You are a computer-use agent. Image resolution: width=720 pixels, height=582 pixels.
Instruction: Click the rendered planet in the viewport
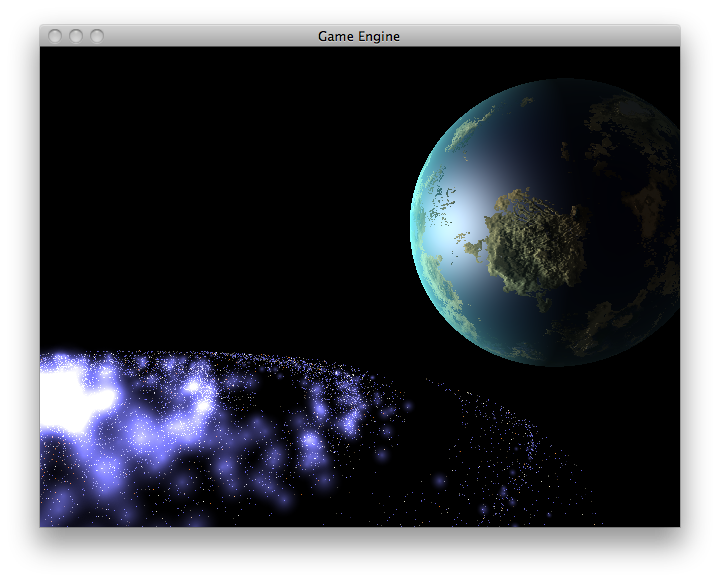(x=545, y=222)
